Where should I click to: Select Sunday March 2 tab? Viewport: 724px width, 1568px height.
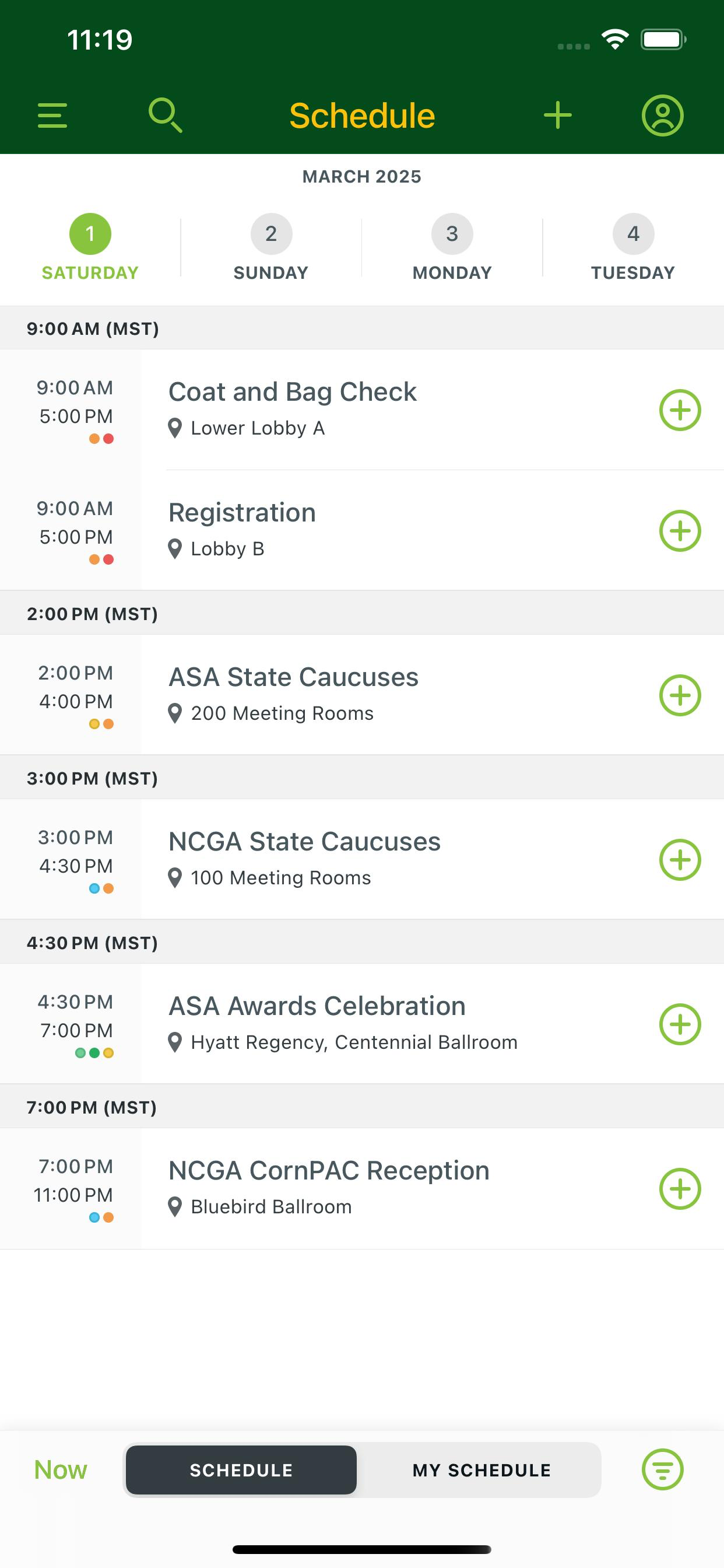coord(271,248)
